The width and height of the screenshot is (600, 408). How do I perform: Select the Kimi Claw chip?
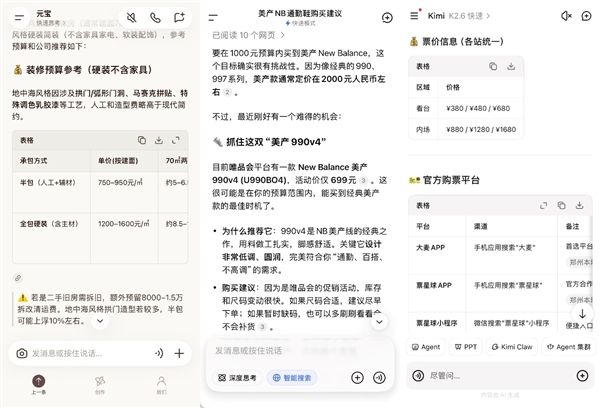click(512, 347)
